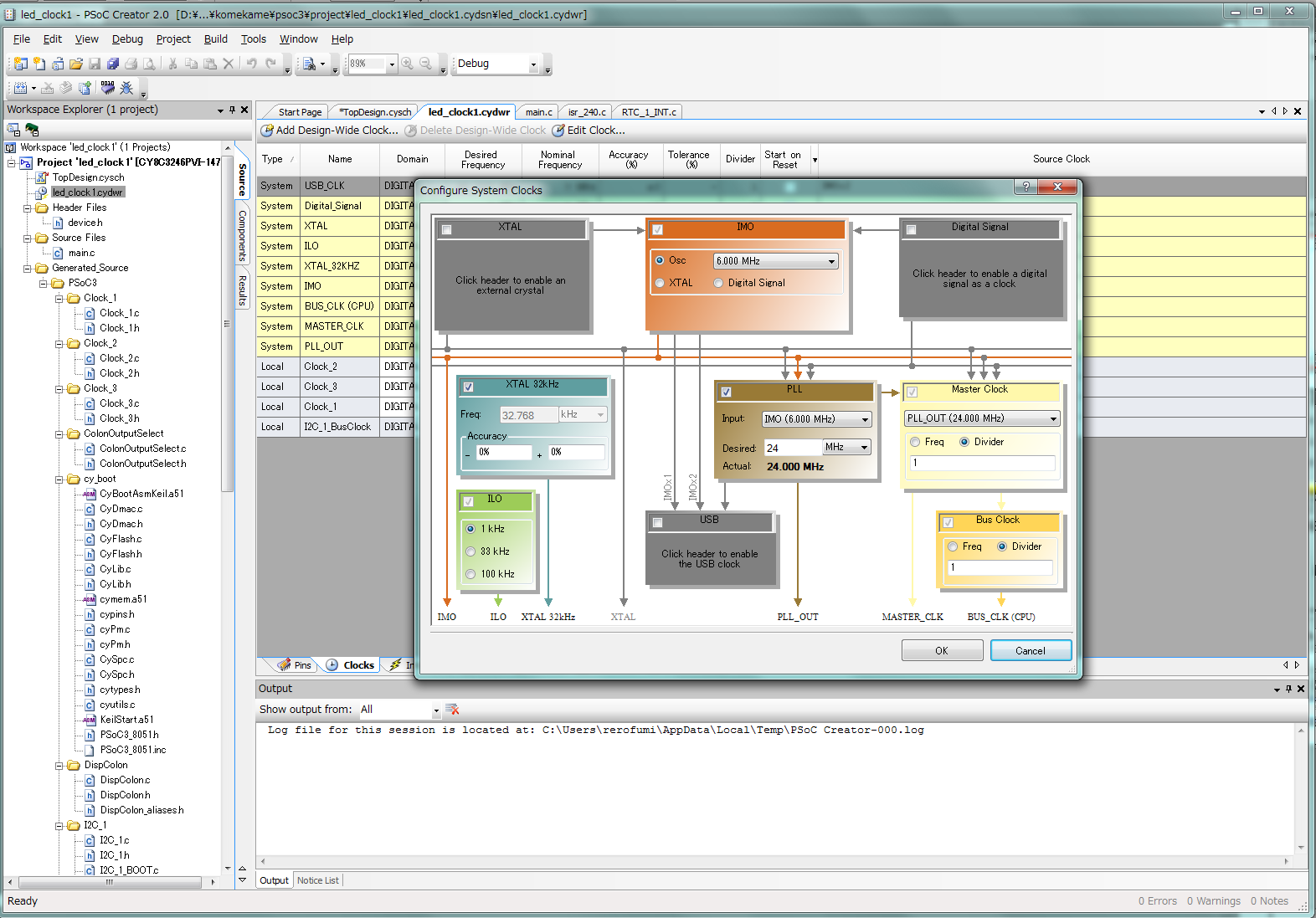The height and width of the screenshot is (918, 1316).
Task: Toggle the PLL checkbox
Action: (x=726, y=392)
